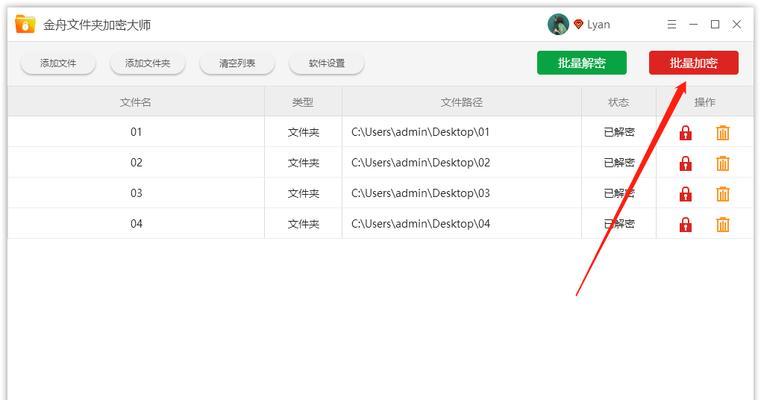
Task: Click the 操作 column header
Action: tap(705, 102)
